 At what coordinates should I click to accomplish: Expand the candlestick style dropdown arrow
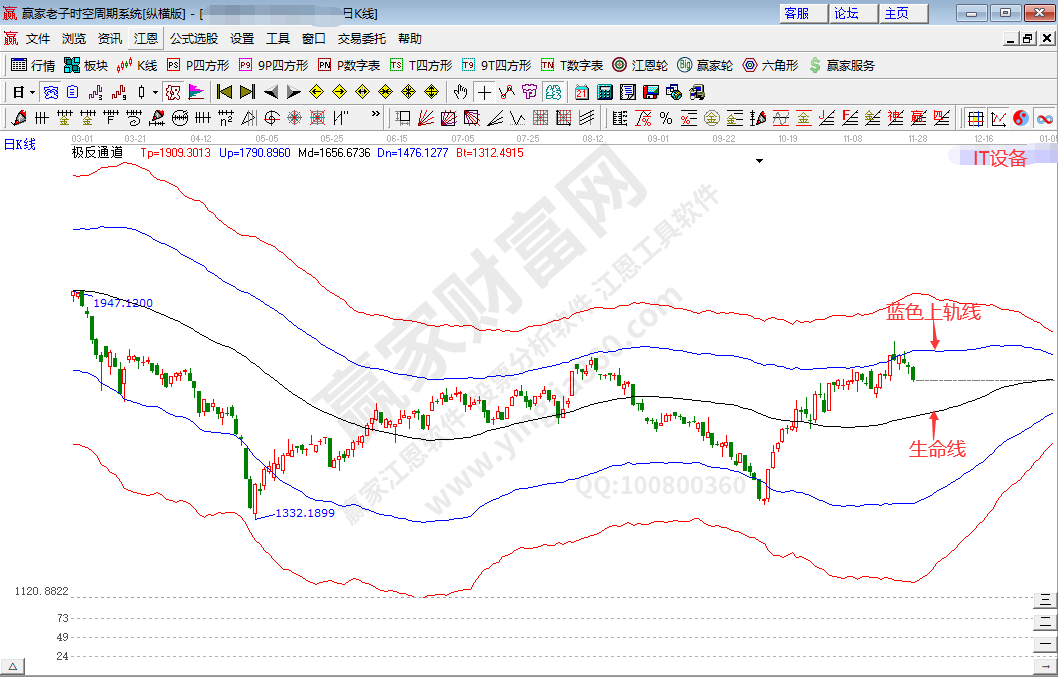coord(155,92)
